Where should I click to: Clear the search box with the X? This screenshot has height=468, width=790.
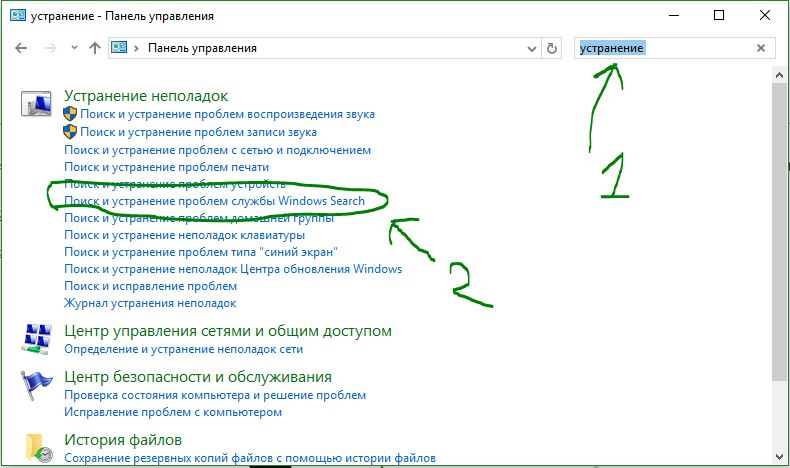tap(761, 48)
